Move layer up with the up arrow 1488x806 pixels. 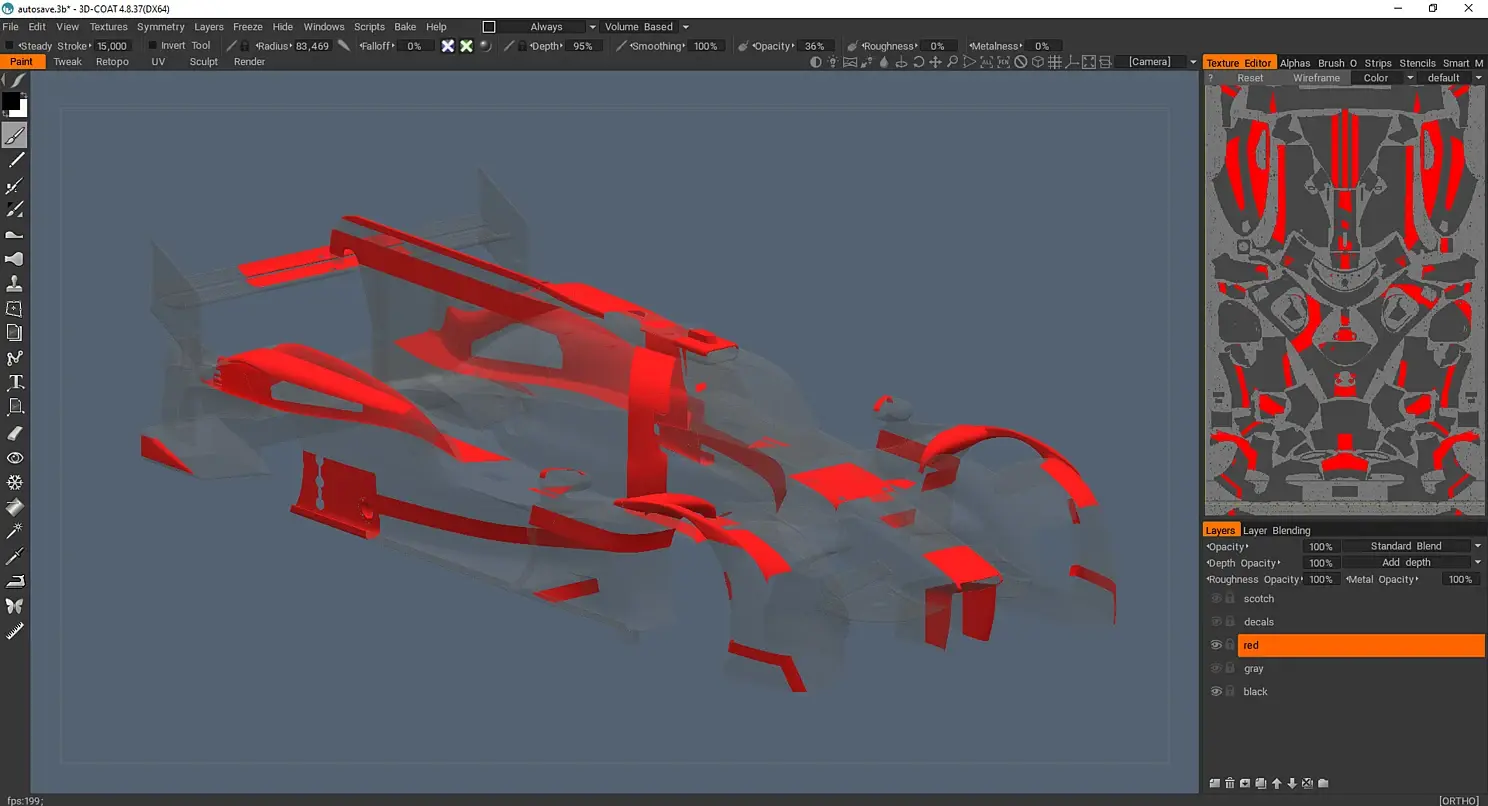(1277, 783)
